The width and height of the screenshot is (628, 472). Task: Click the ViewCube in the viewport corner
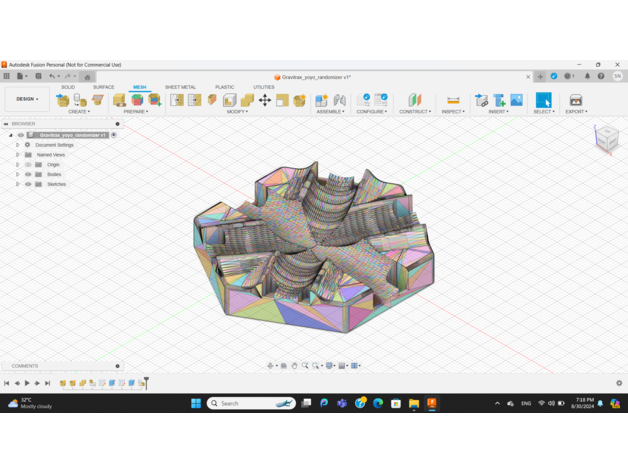point(607,139)
